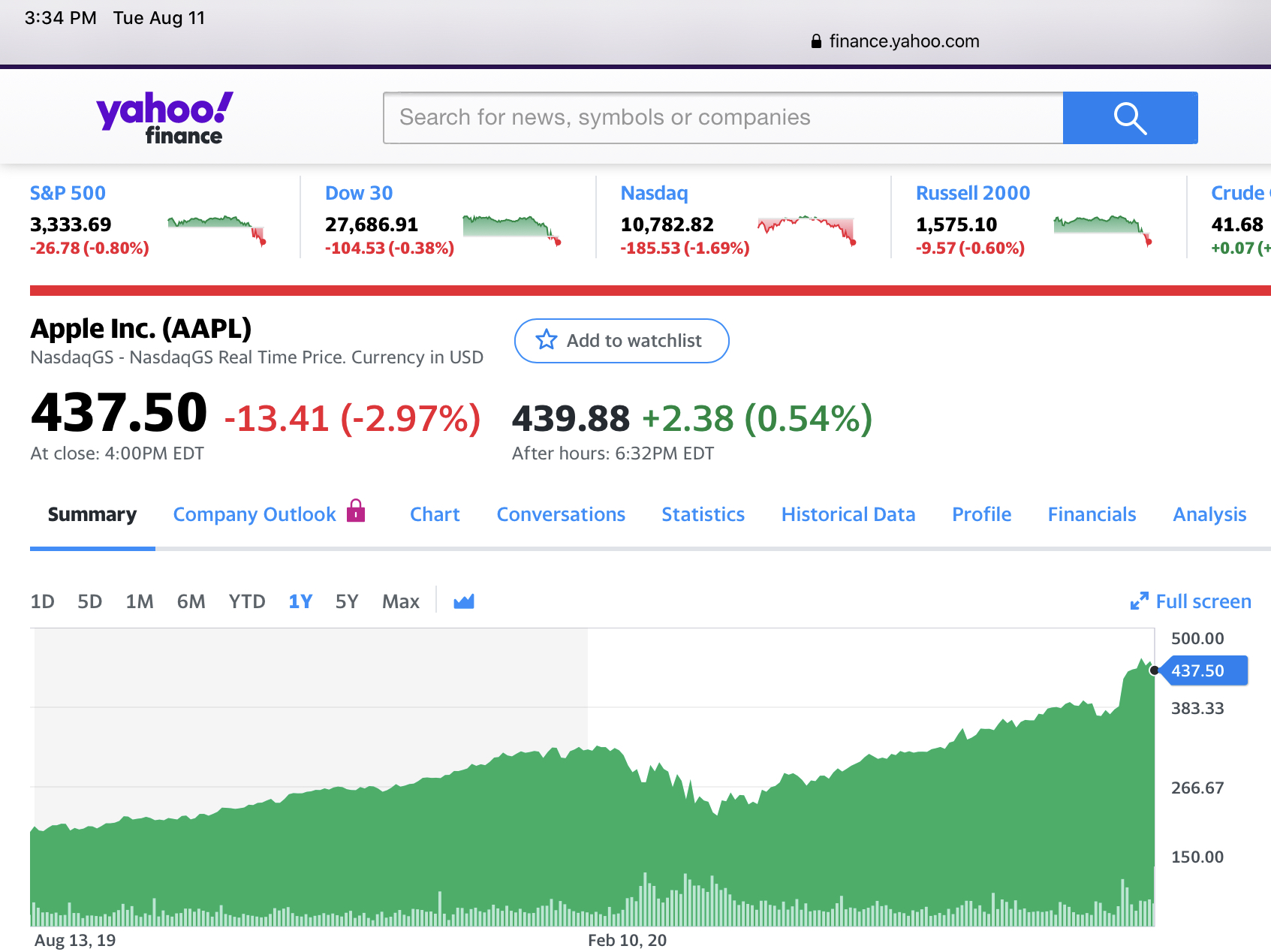Switch to the Historical Data tab
1271x952 pixels.
pos(848,514)
